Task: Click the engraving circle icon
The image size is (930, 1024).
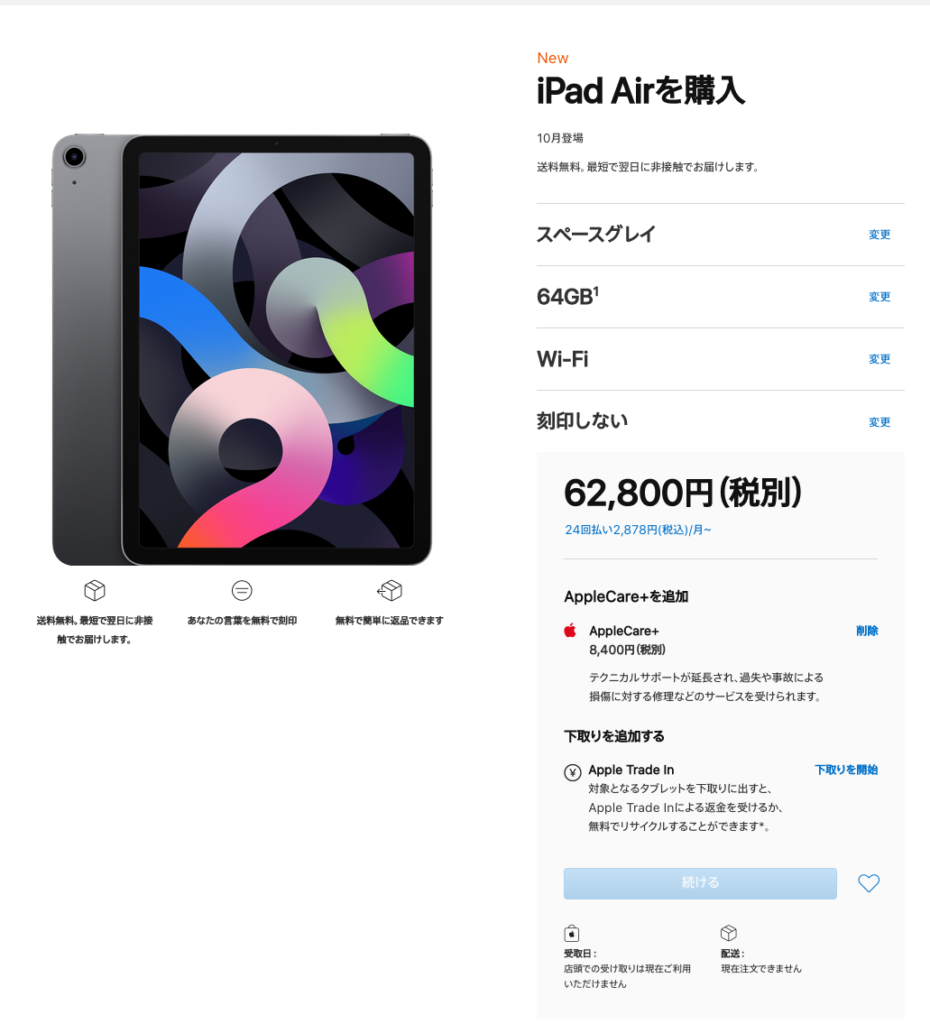Action: click(242, 590)
